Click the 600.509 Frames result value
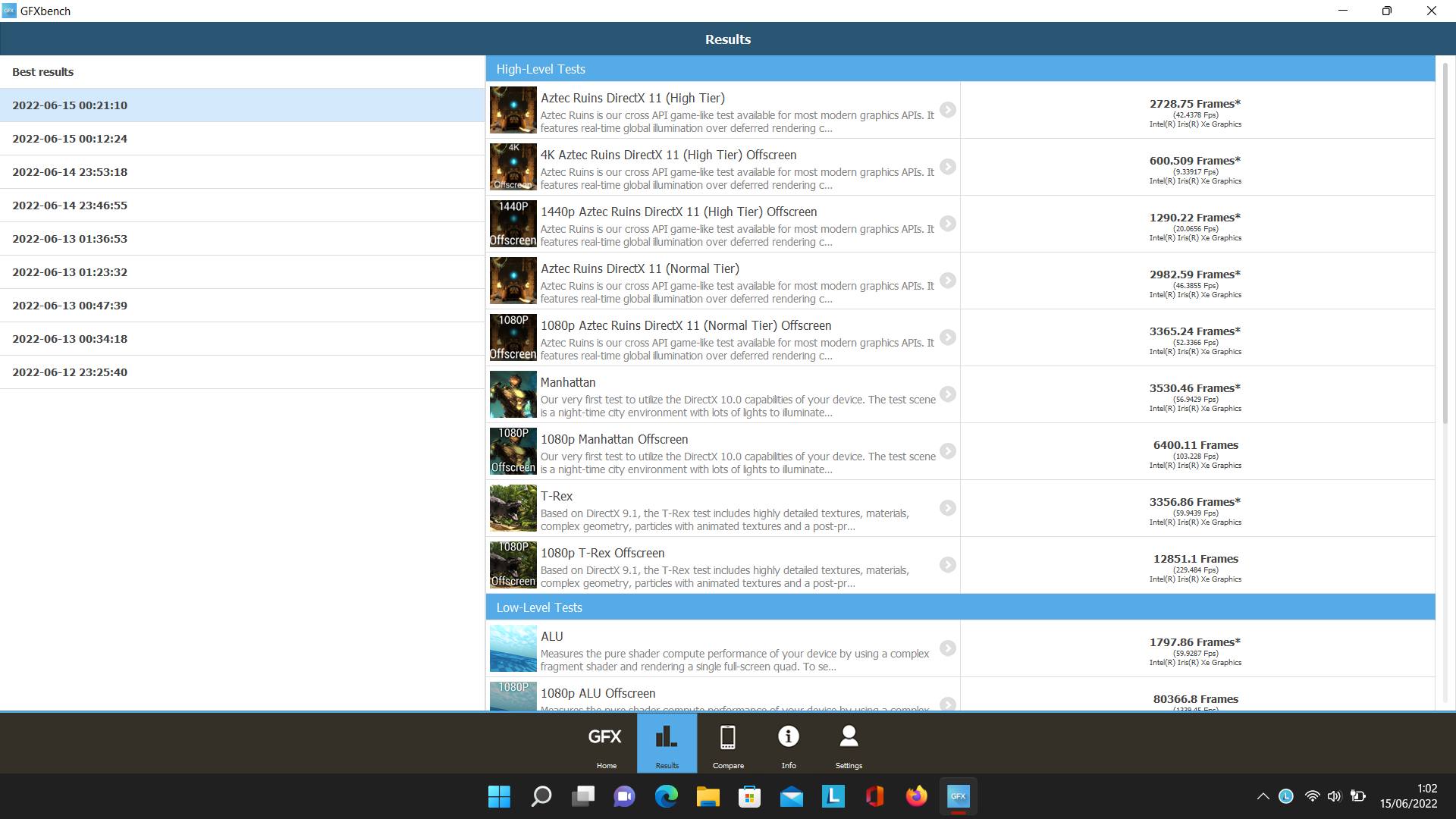 tap(1195, 161)
